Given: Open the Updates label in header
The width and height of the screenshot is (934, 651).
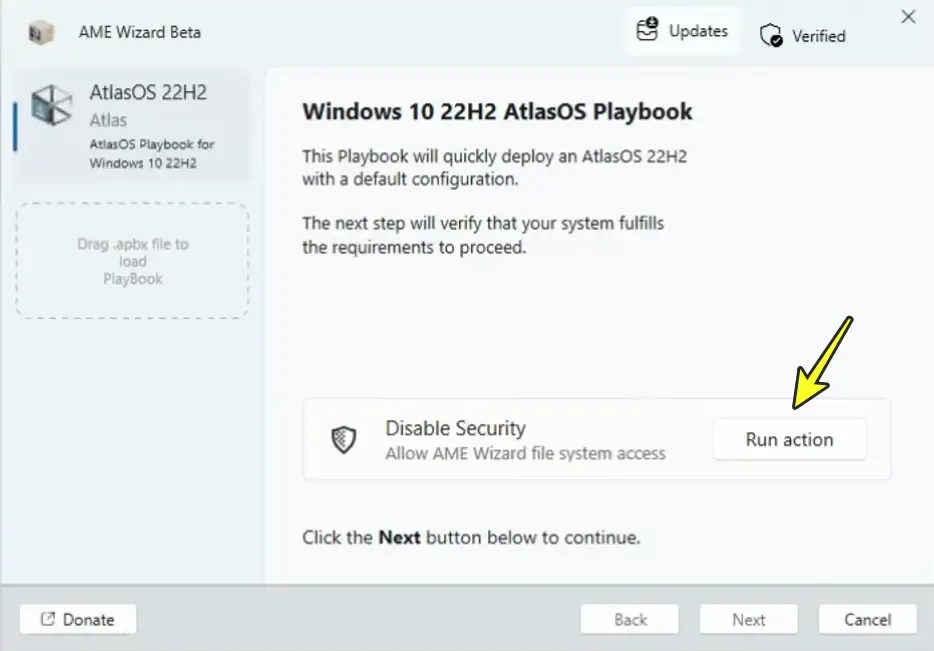Looking at the screenshot, I should pos(698,31).
